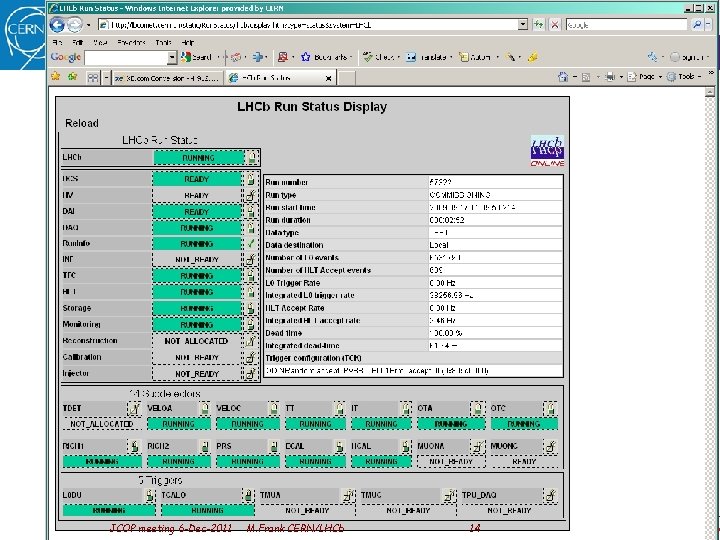Click the NOT_ALLOCATED status for Reconstruction
The height and width of the screenshot is (540, 720).
click(197, 341)
